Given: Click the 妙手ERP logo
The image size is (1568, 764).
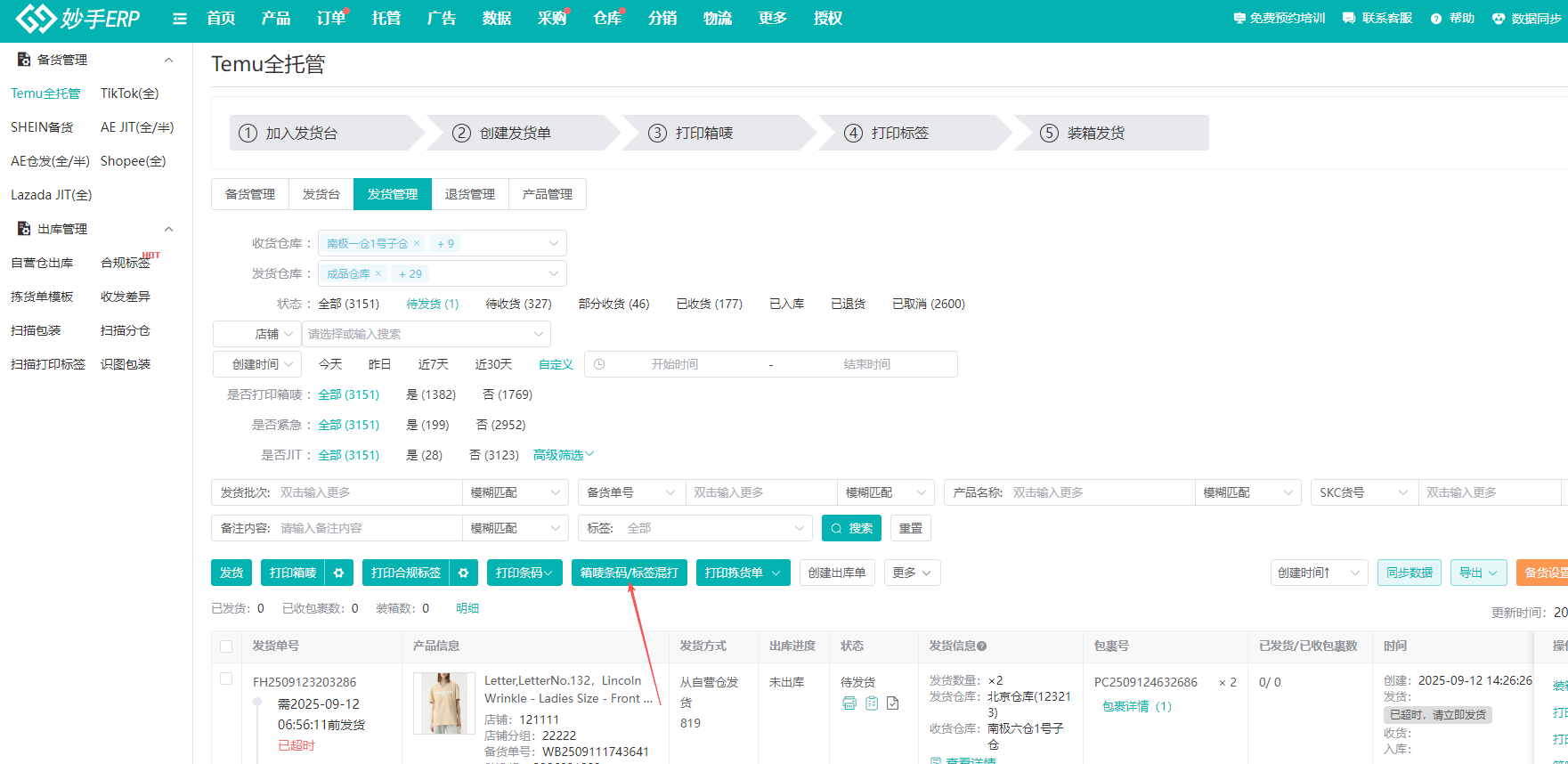Looking at the screenshot, I should tap(77, 19).
